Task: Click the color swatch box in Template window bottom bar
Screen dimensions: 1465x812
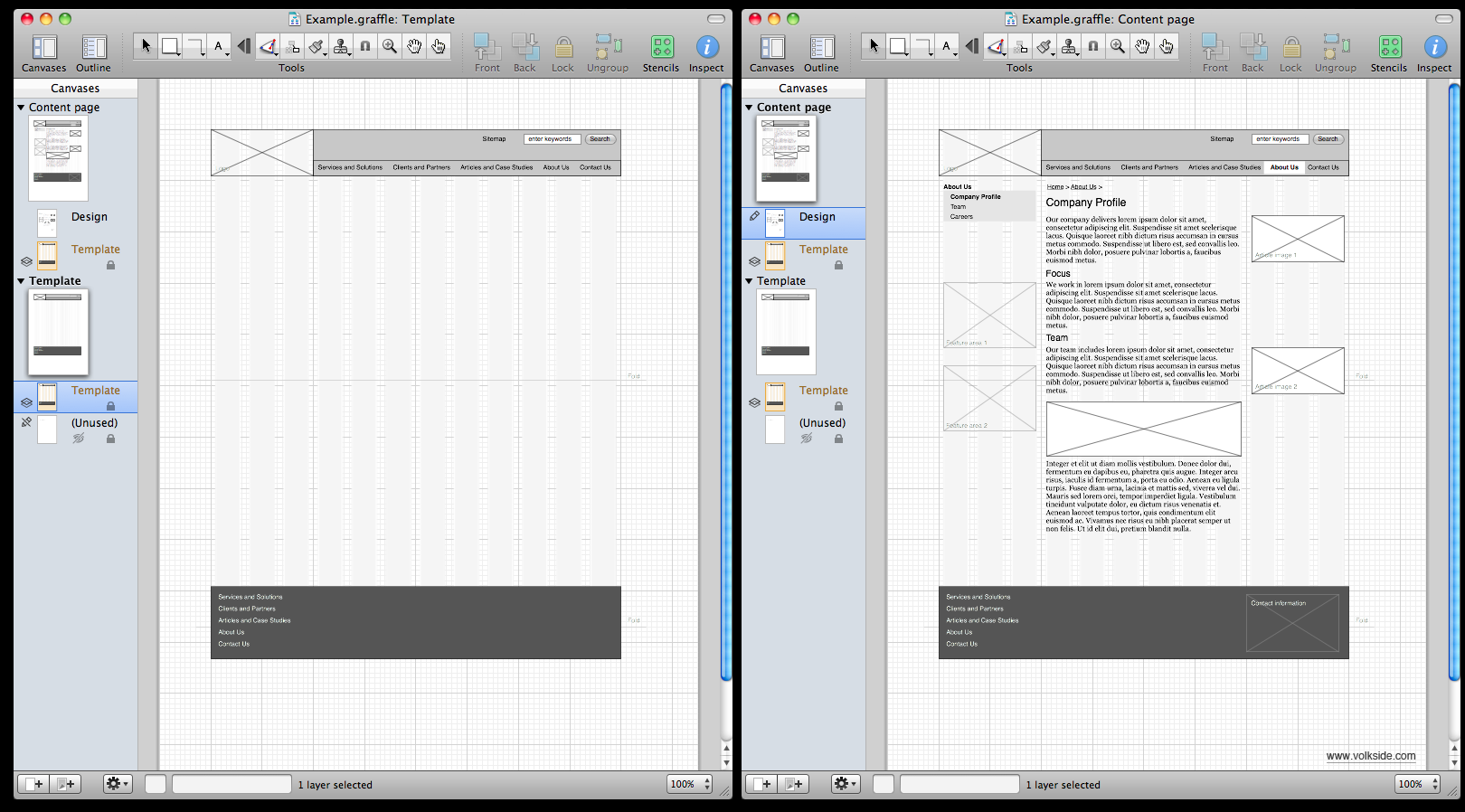Action: click(156, 784)
